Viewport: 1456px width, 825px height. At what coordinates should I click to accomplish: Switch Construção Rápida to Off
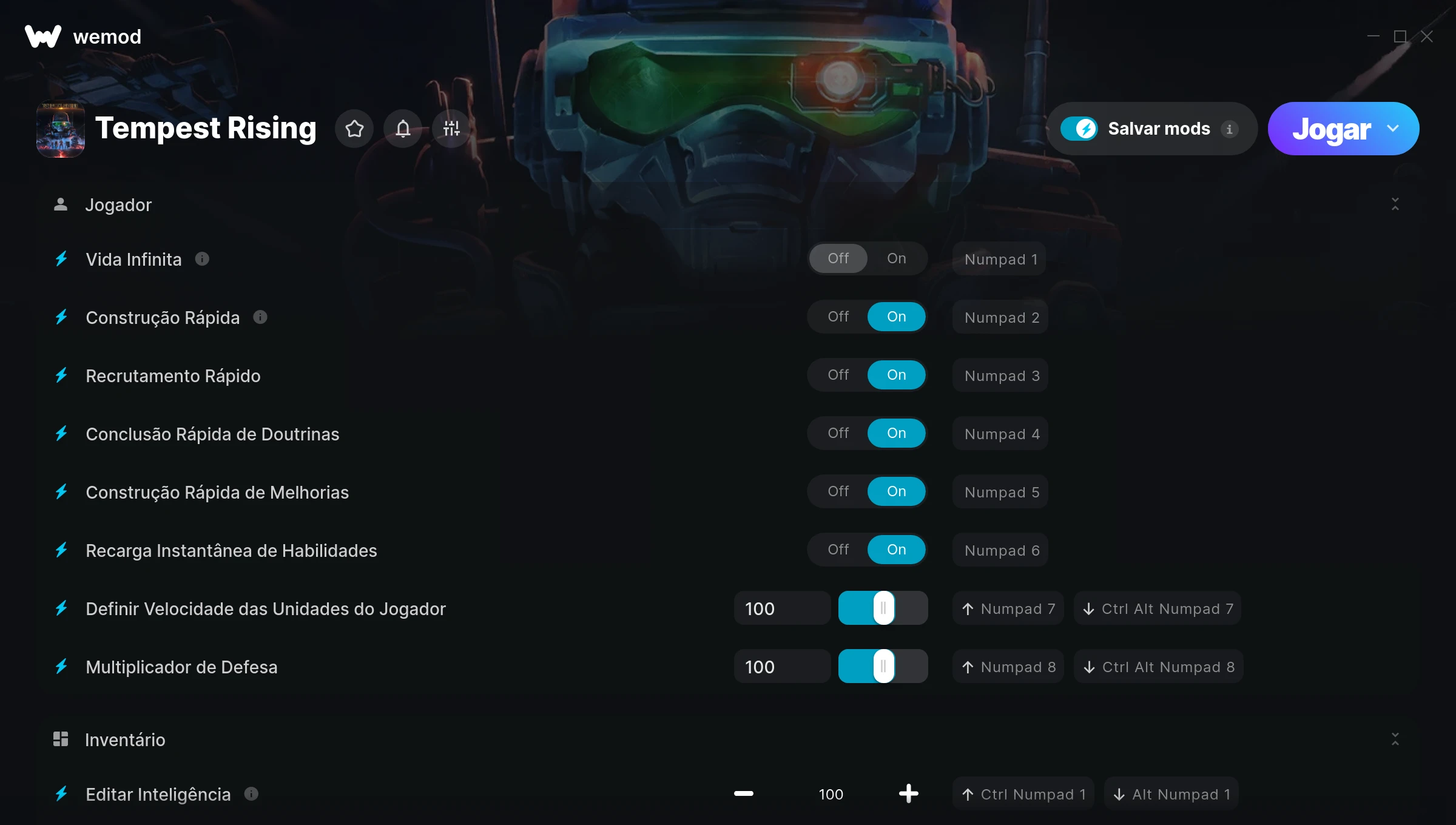tap(838, 317)
